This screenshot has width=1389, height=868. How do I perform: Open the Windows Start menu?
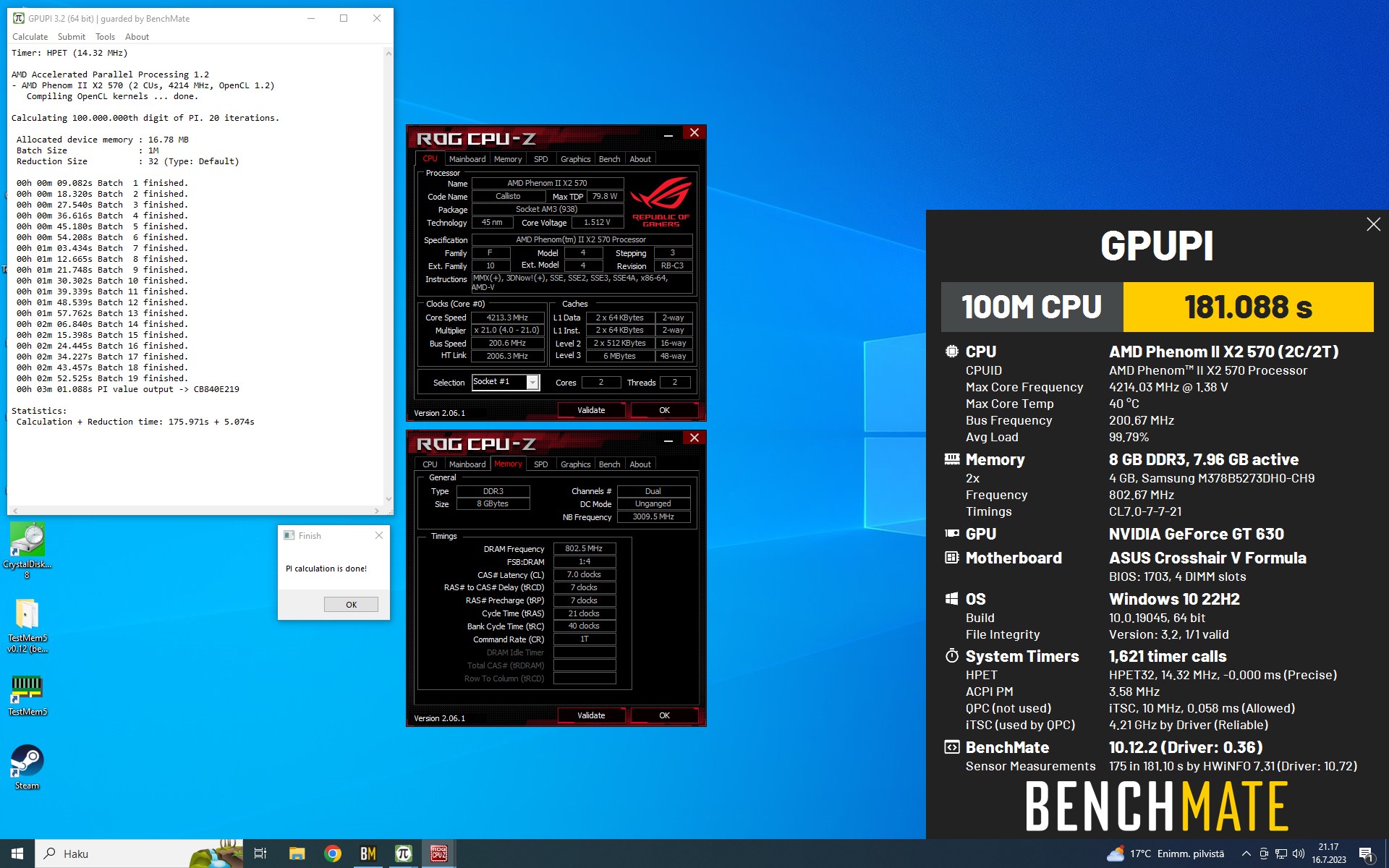pos(17,854)
